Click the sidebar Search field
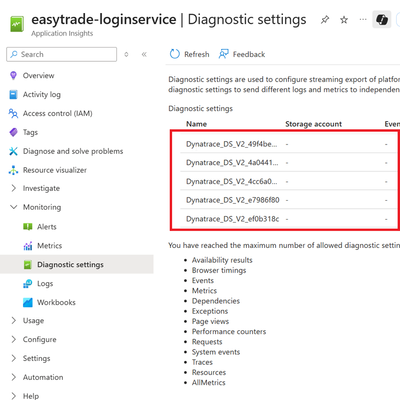Image resolution: width=400 pixels, height=400 pixels. point(62,54)
